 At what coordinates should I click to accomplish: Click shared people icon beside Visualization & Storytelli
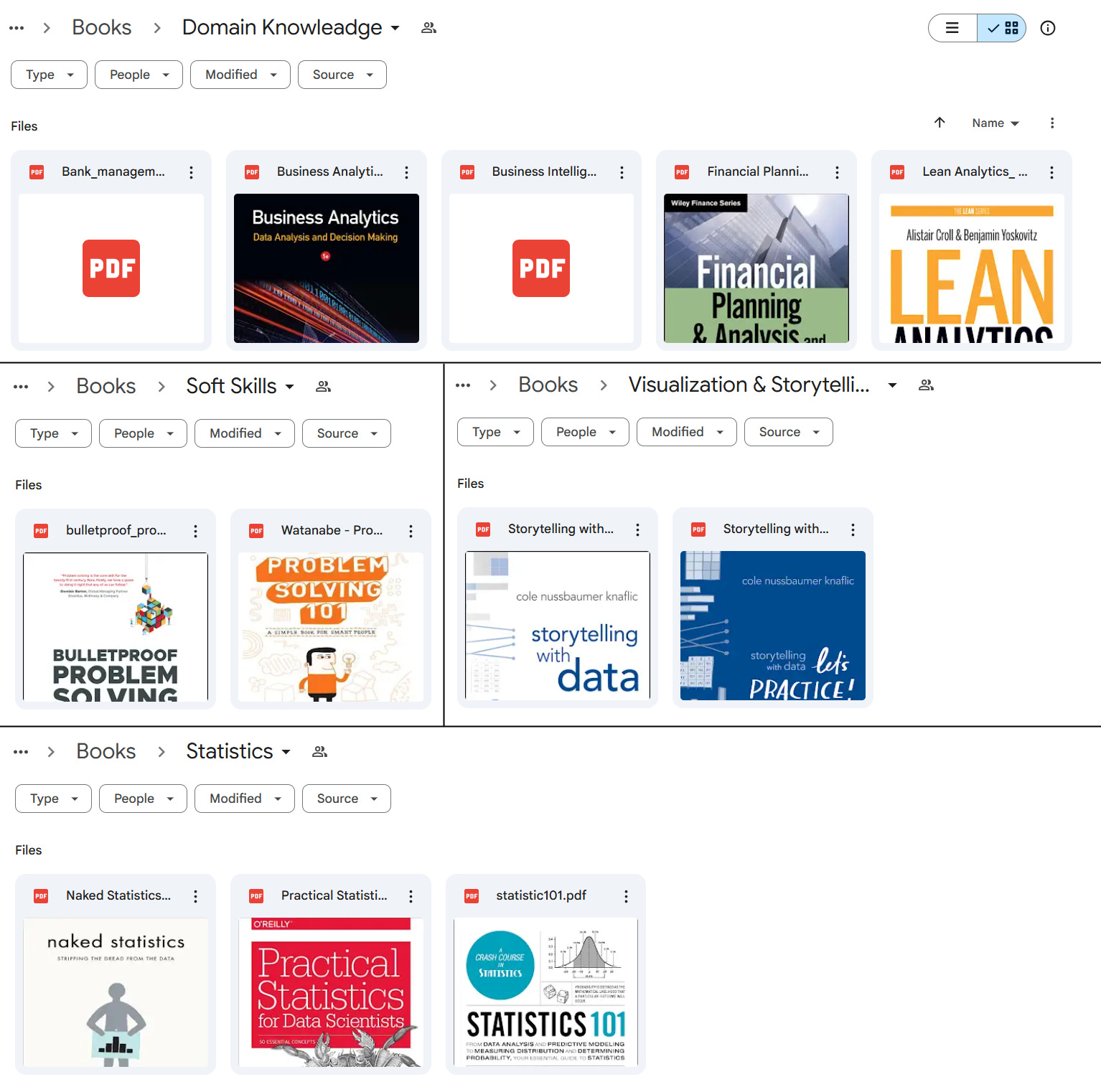(x=926, y=385)
